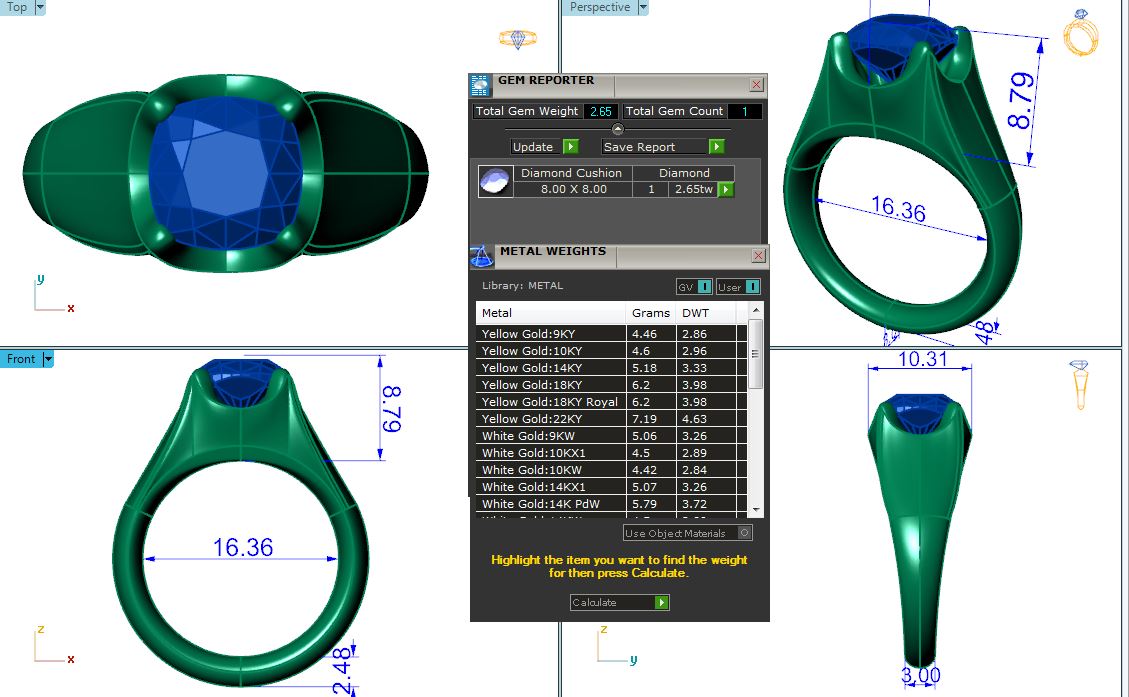Screen dimensions: 1129x697
Task: Click the Diamond Cushion gem thumbnail
Action: click(495, 181)
